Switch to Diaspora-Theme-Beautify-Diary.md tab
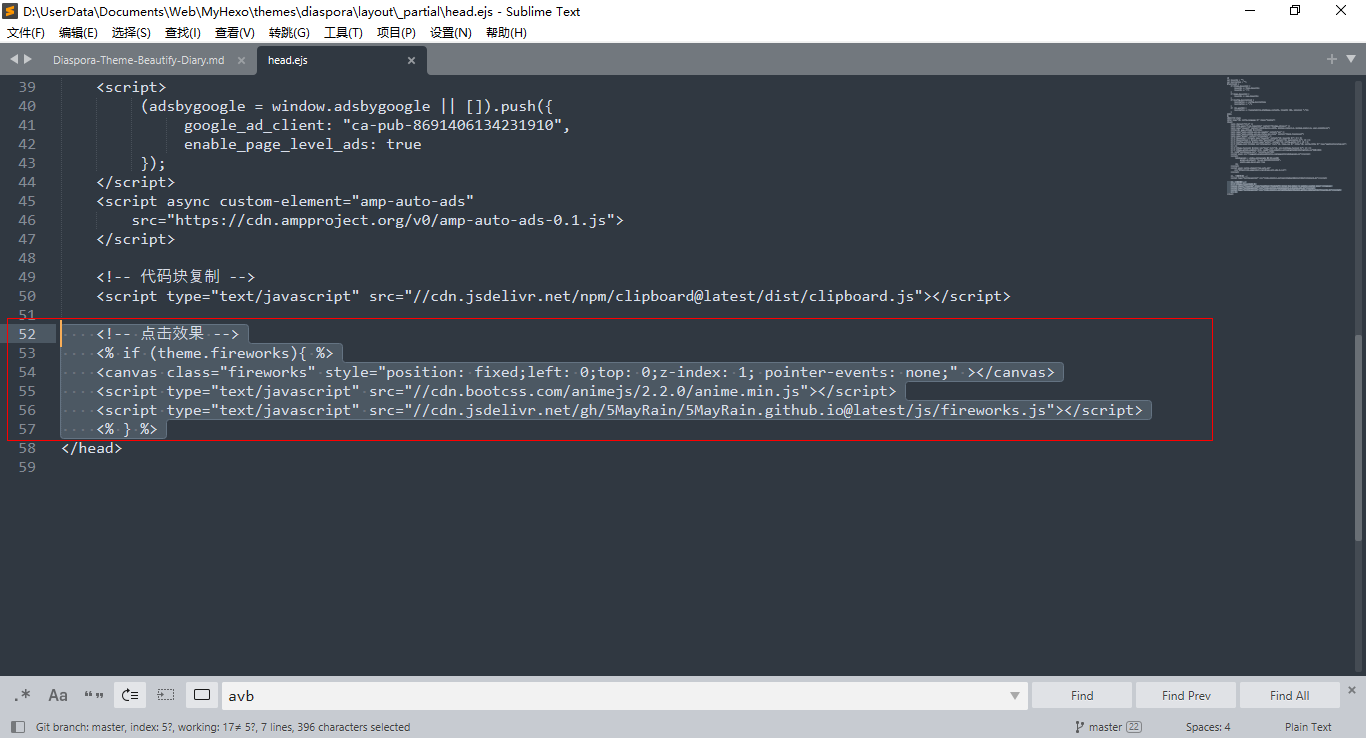This screenshot has width=1366, height=738. coord(138,60)
